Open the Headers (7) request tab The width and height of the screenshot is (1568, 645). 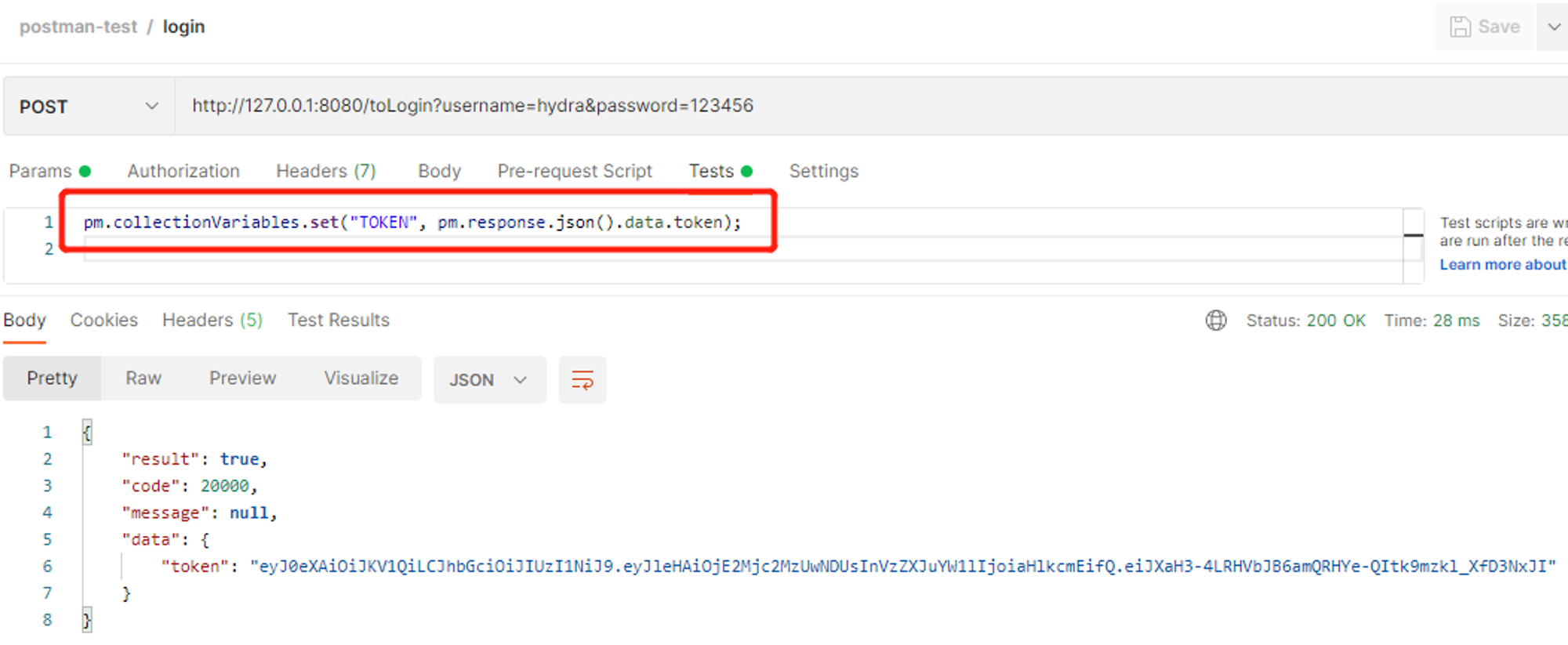[x=326, y=171]
